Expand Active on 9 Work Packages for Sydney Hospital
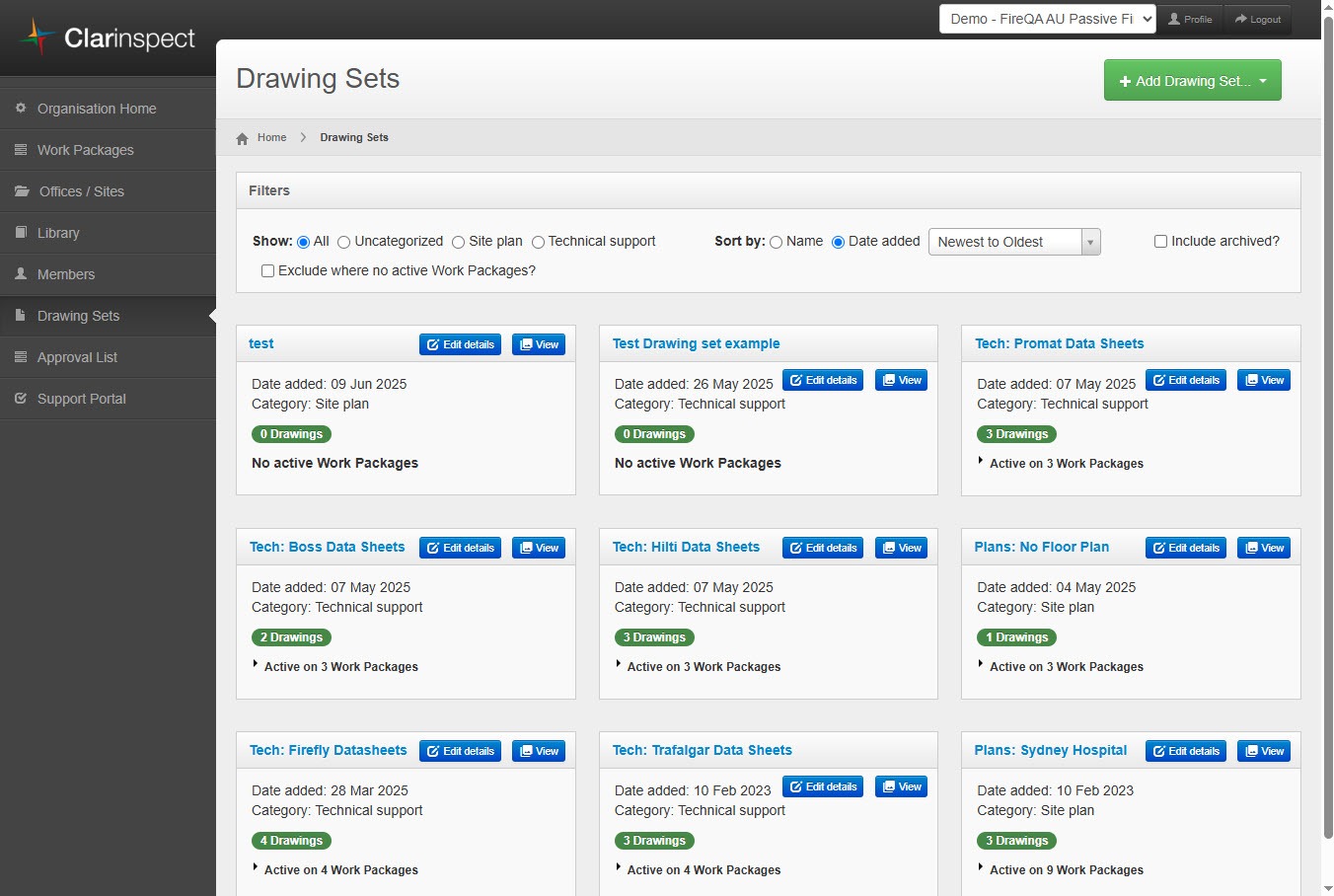 pos(1066,870)
